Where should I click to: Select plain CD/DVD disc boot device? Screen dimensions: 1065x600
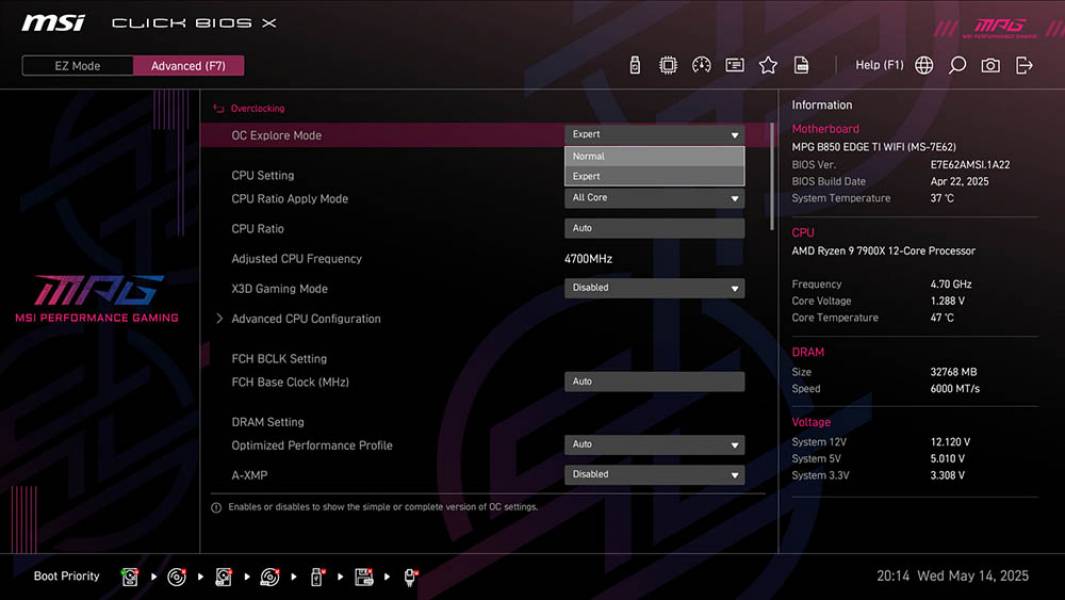point(177,577)
